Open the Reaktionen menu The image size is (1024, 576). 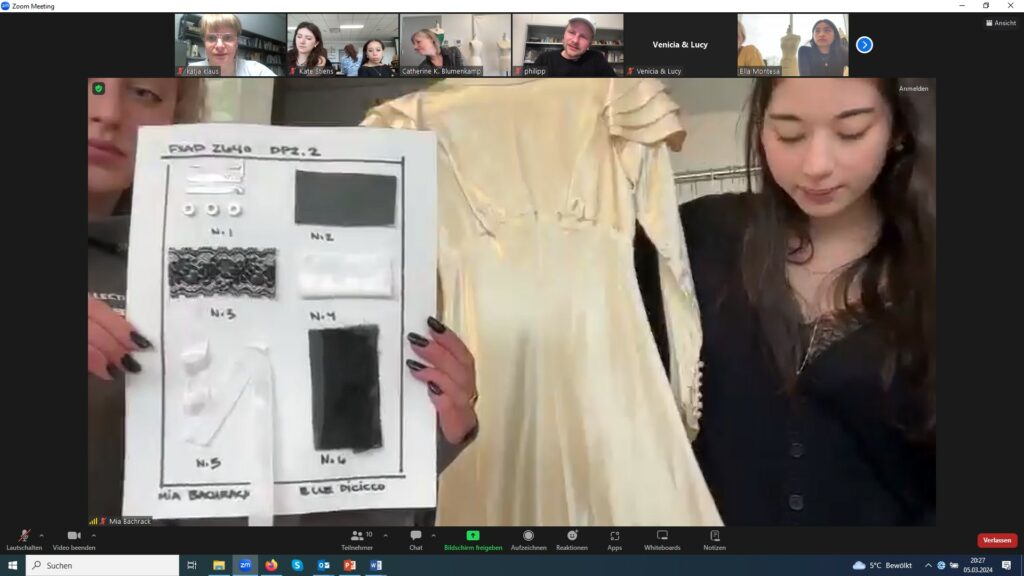tap(571, 538)
